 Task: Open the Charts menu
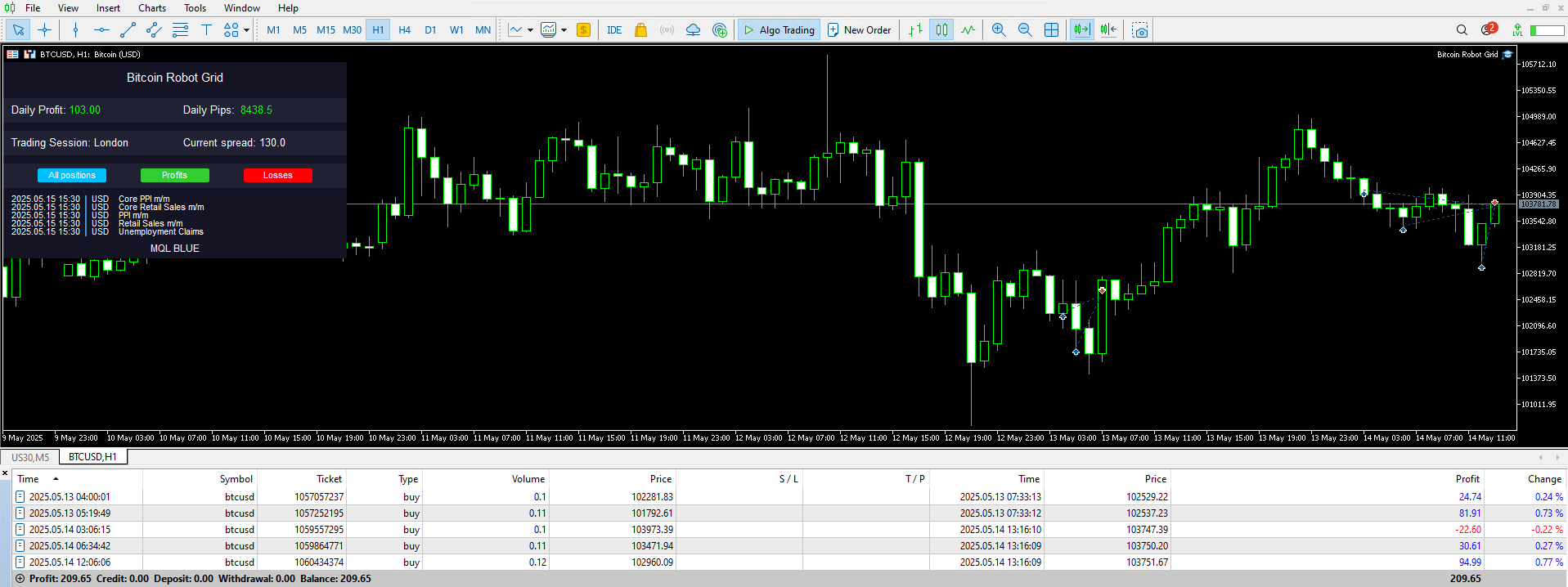point(152,8)
